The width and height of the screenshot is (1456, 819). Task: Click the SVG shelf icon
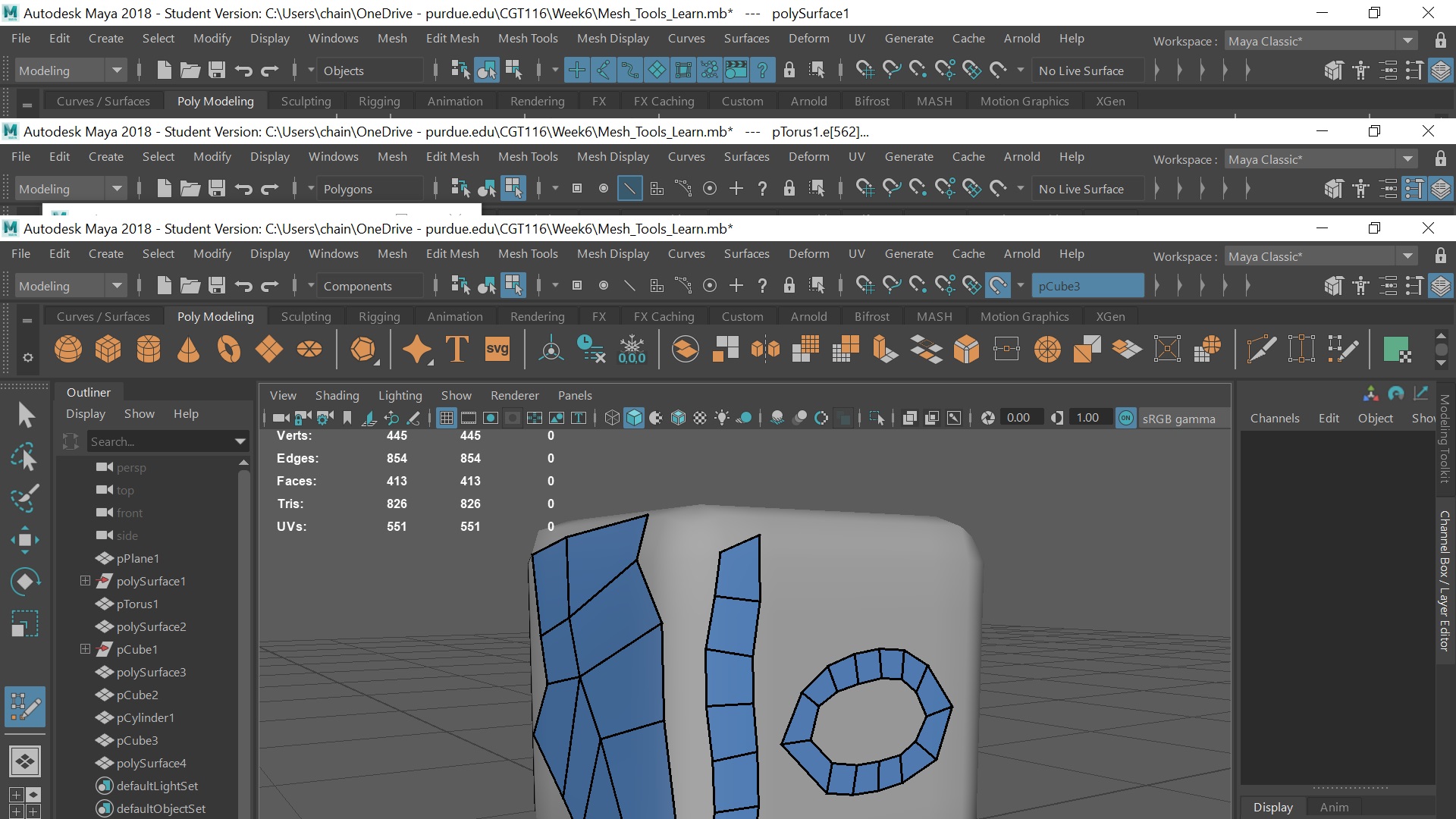click(497, 350)
